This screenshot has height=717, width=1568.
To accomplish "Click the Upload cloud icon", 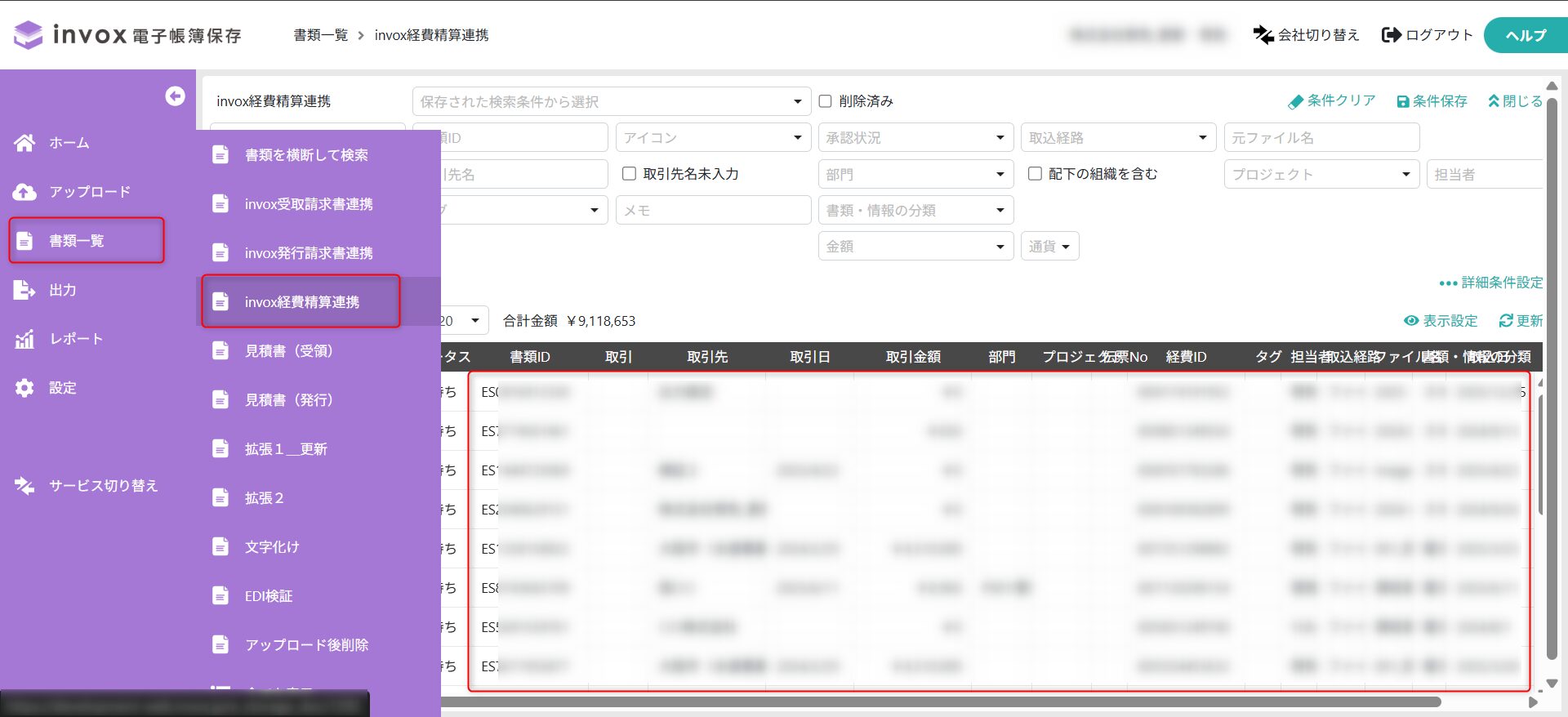I will click(24, 192).
